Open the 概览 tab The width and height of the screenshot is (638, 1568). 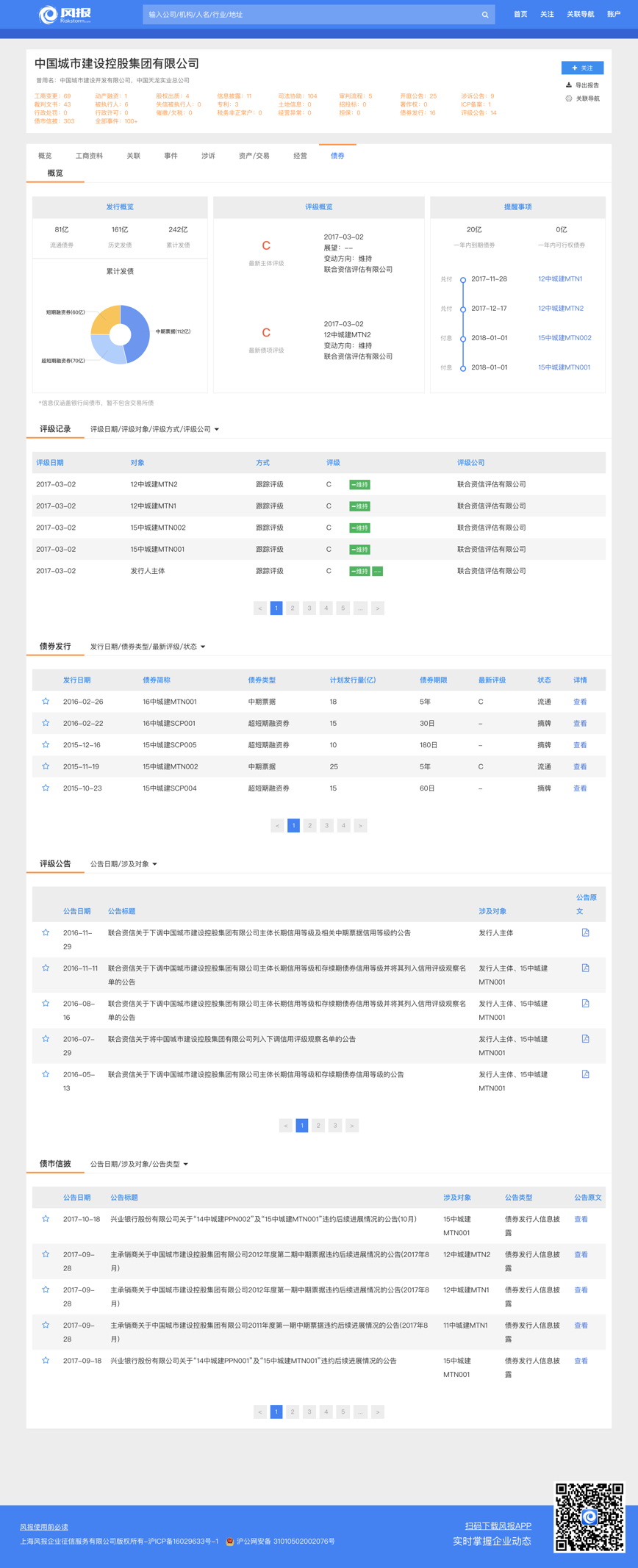(45, 156)
